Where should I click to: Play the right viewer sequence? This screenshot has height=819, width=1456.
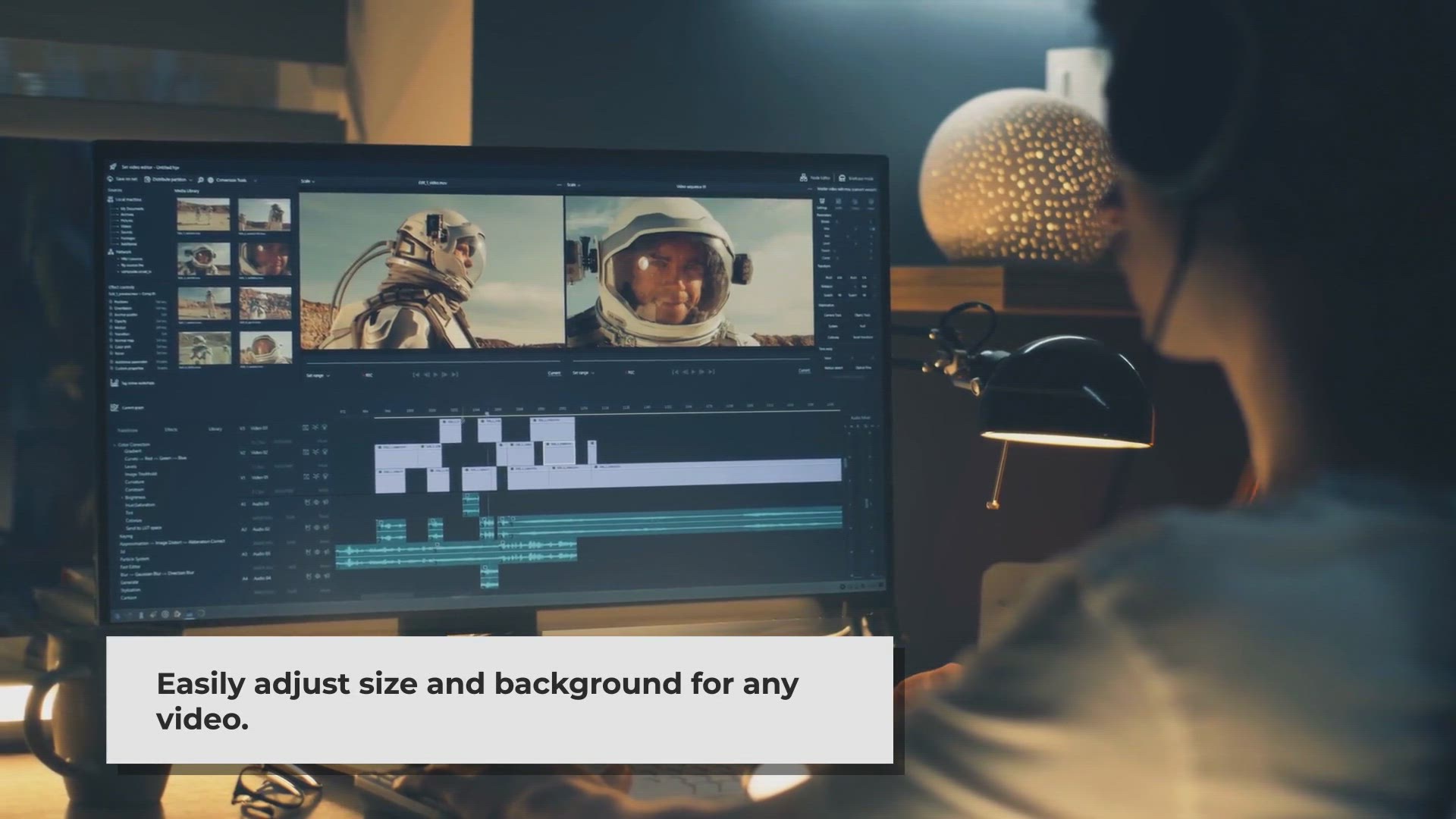click(693, 372)
